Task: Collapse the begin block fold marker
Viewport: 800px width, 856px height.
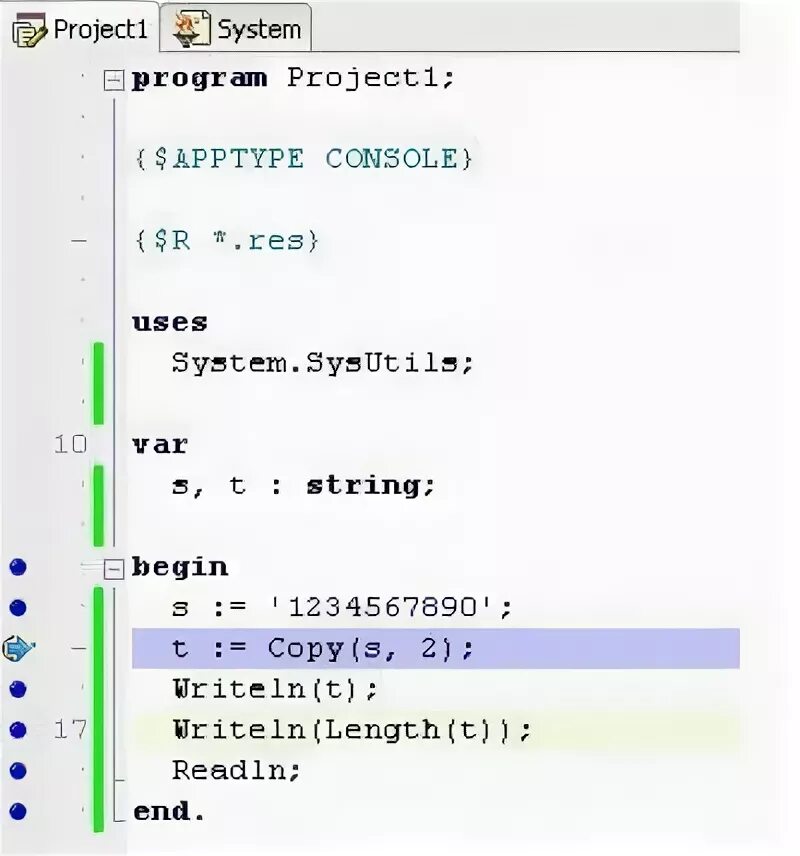Action: coord(115,568)
